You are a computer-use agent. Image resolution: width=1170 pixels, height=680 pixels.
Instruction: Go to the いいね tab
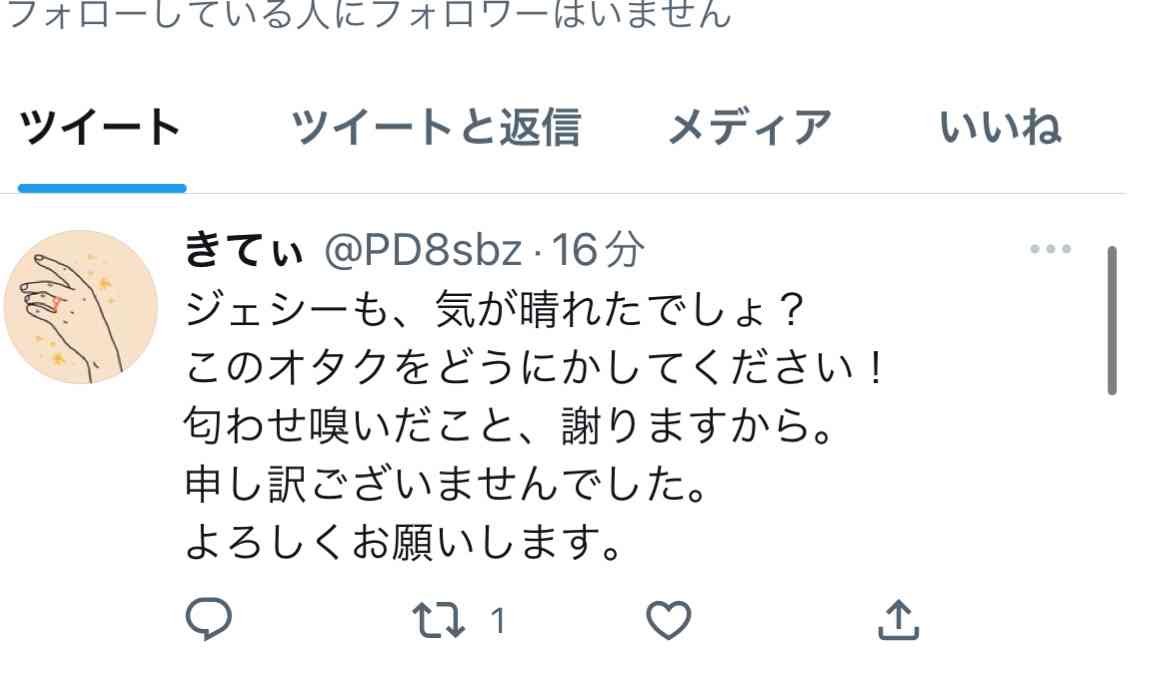(x=1000, y=127)
